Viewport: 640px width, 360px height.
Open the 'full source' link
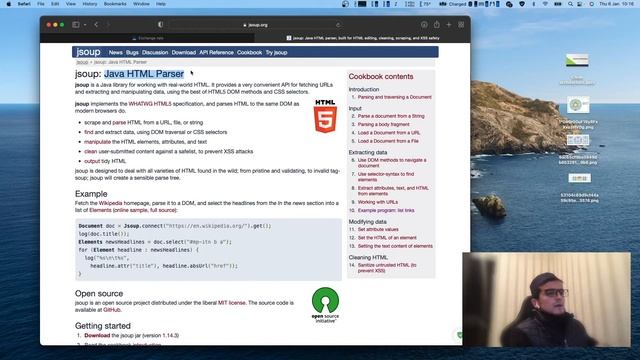pos(162,210)
